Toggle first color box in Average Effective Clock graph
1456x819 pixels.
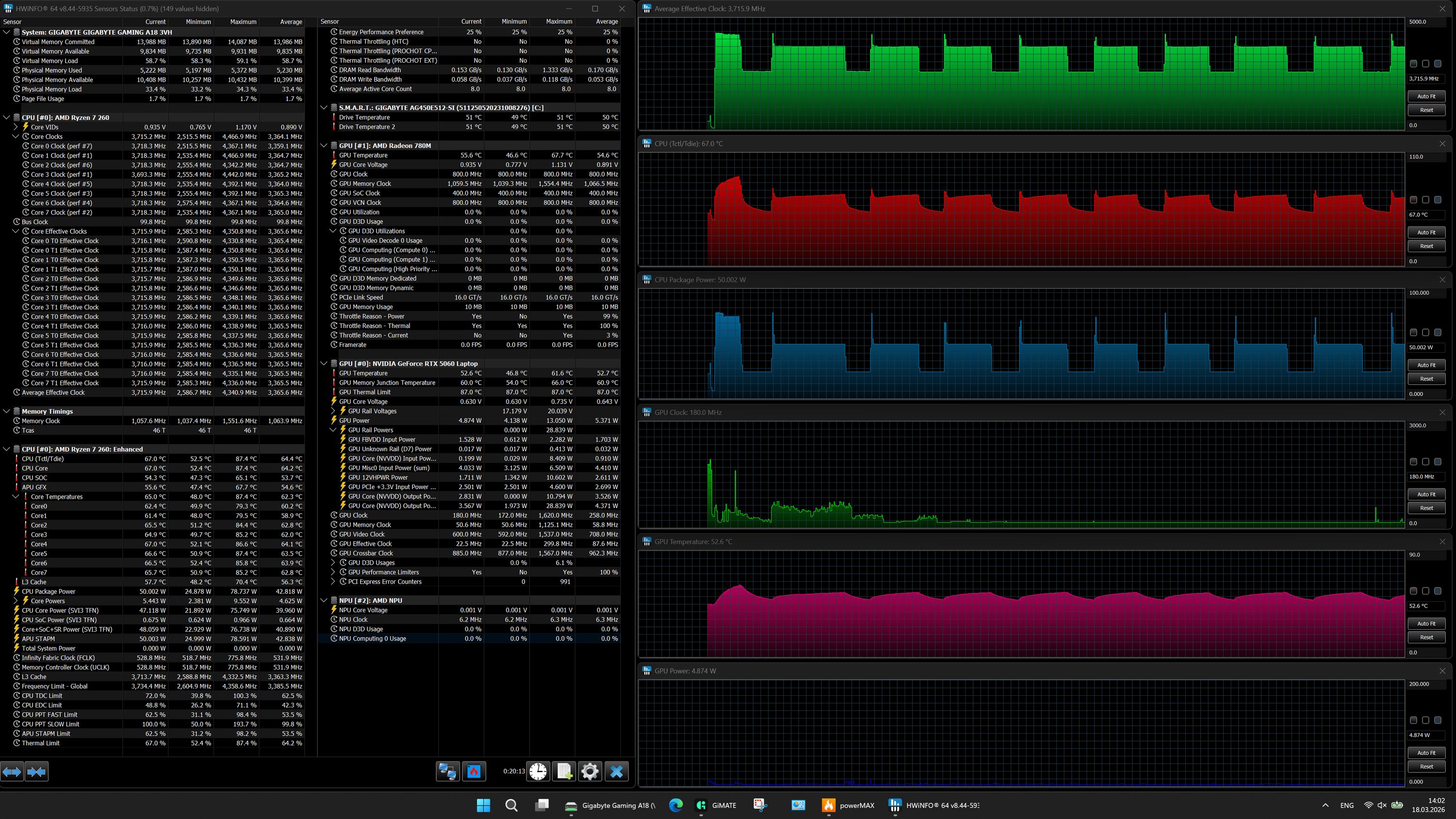point(1414,64)
